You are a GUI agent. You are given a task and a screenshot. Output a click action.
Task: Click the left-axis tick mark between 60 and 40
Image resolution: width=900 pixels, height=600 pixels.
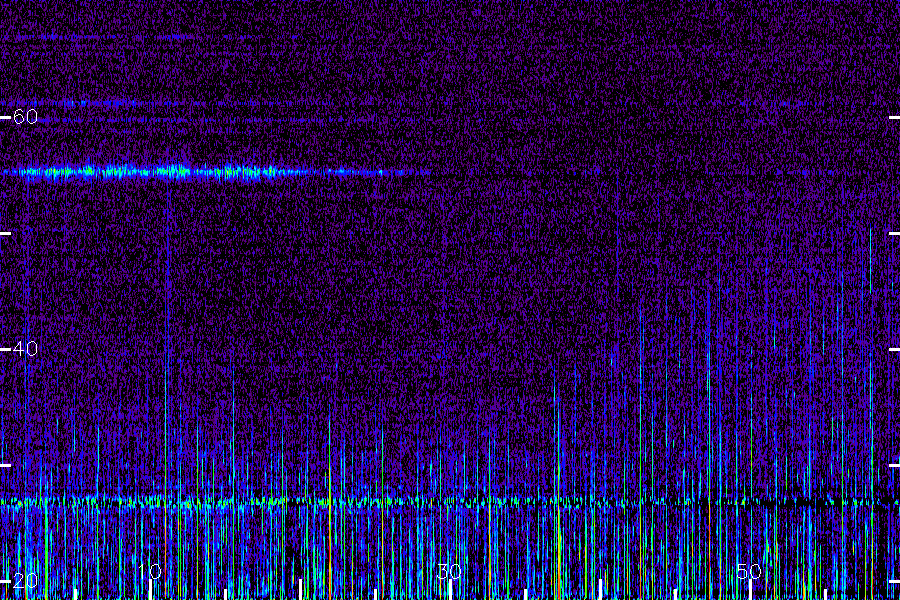[5, 234]
